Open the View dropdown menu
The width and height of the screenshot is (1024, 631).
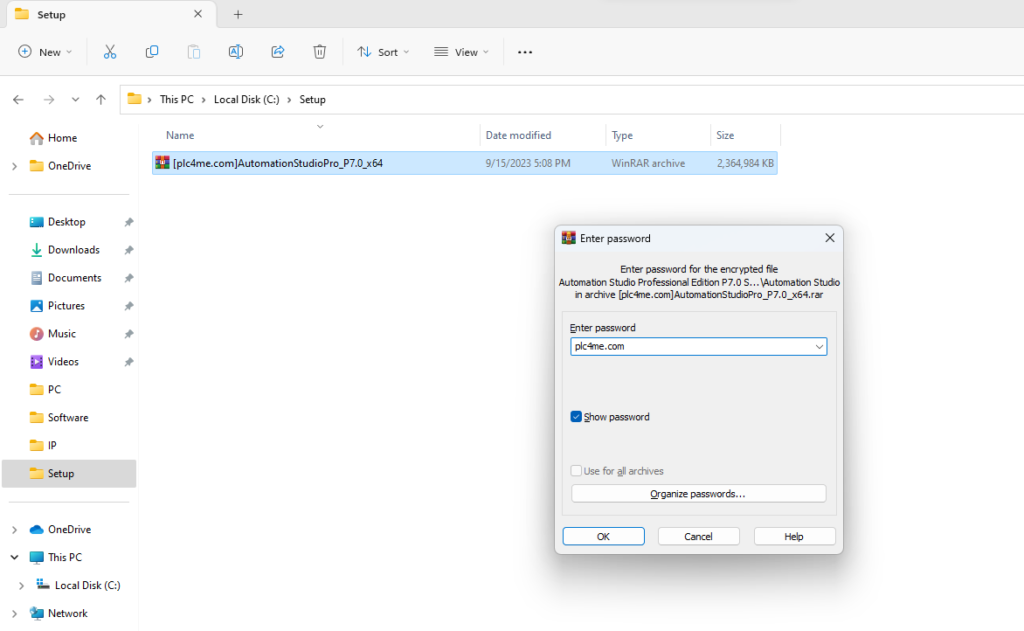pos(461,52)
